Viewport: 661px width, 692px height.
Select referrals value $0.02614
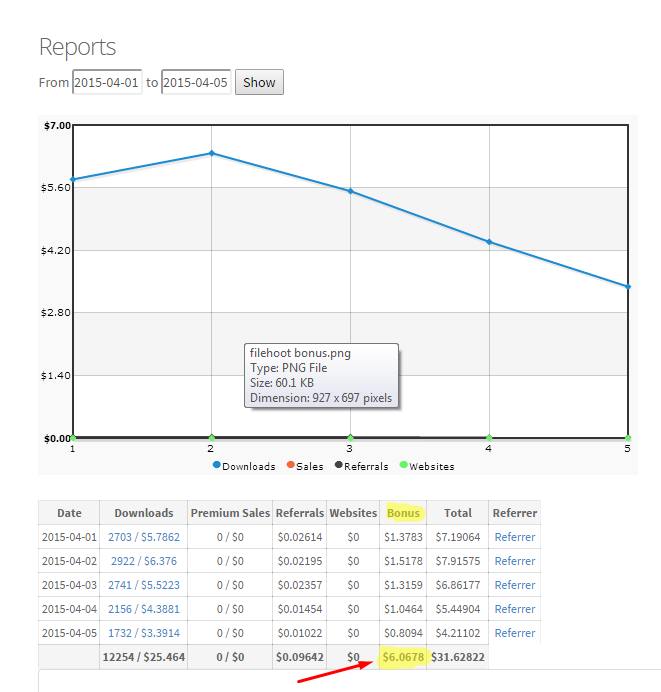300,537
